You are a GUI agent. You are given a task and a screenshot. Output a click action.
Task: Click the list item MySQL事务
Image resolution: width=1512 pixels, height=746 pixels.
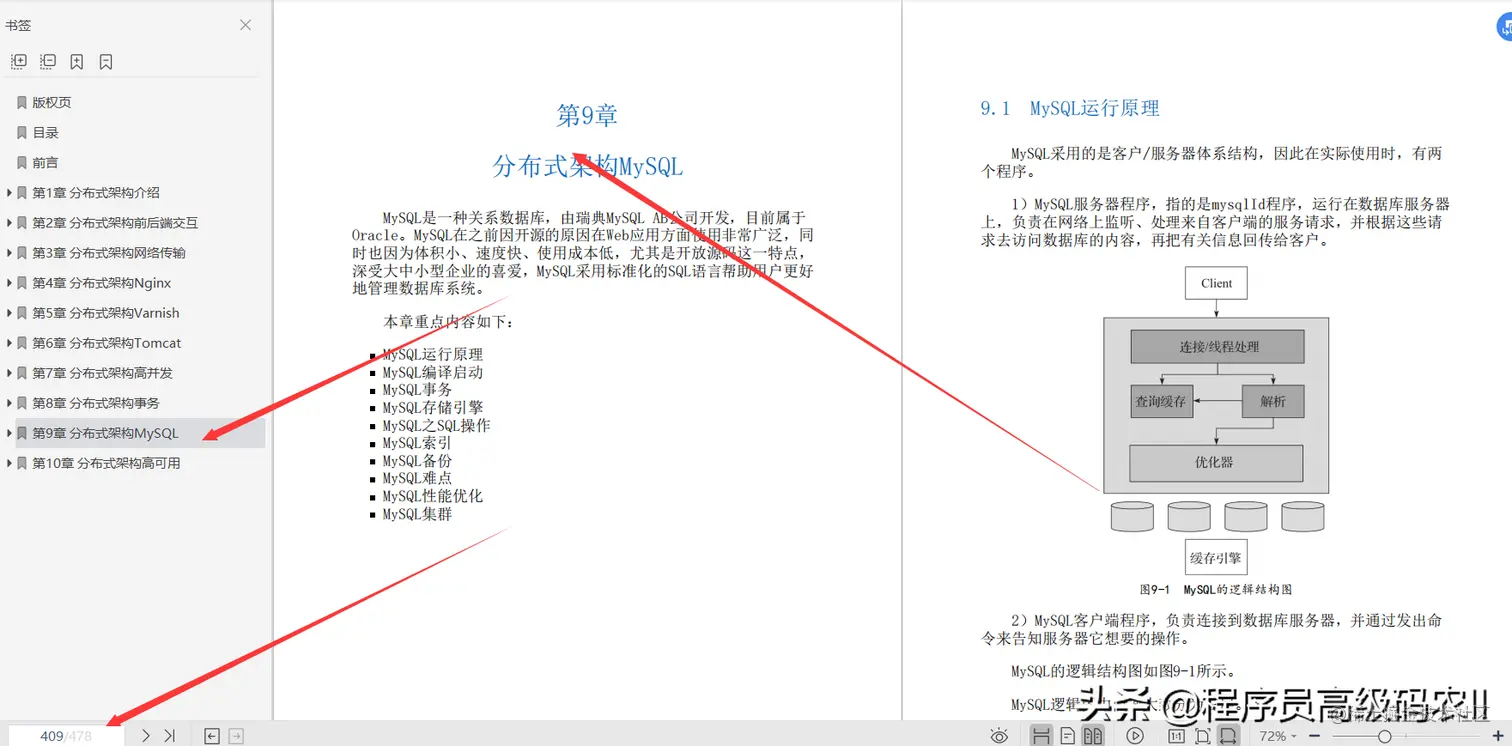[417, 390]
